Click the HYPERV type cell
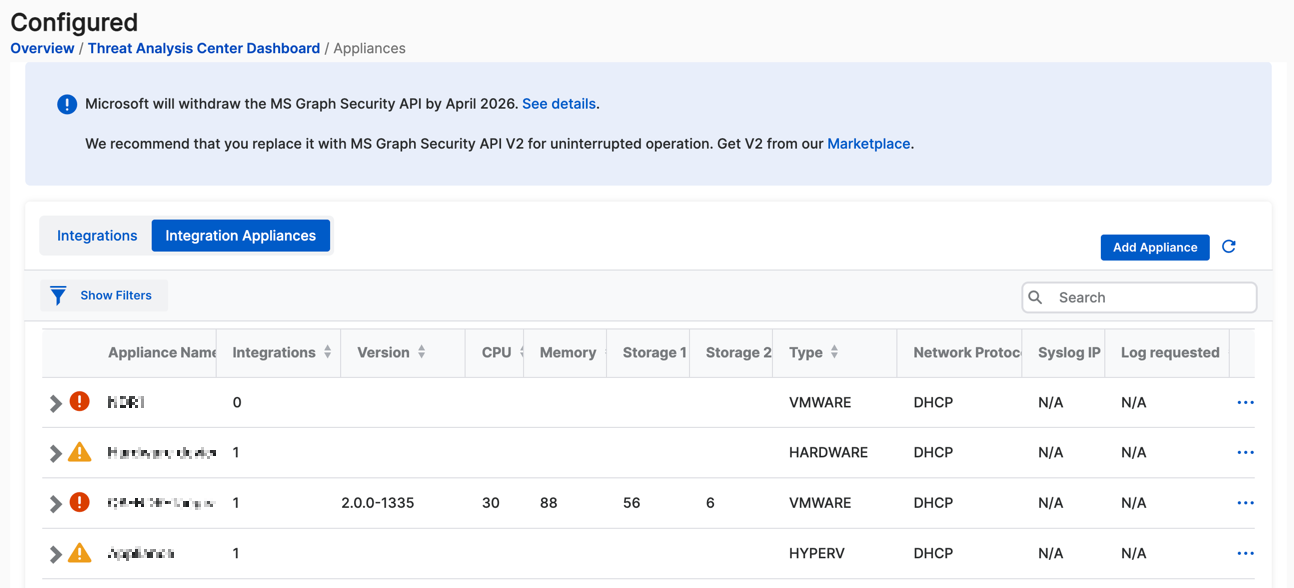Screen dimensions: 1294x588 tap(817, 553)
